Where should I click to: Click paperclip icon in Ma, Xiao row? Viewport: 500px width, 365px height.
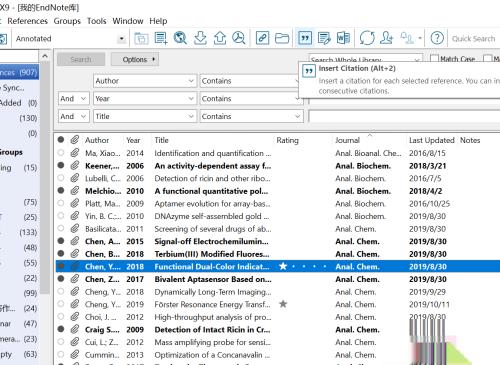tap(75, 153)
